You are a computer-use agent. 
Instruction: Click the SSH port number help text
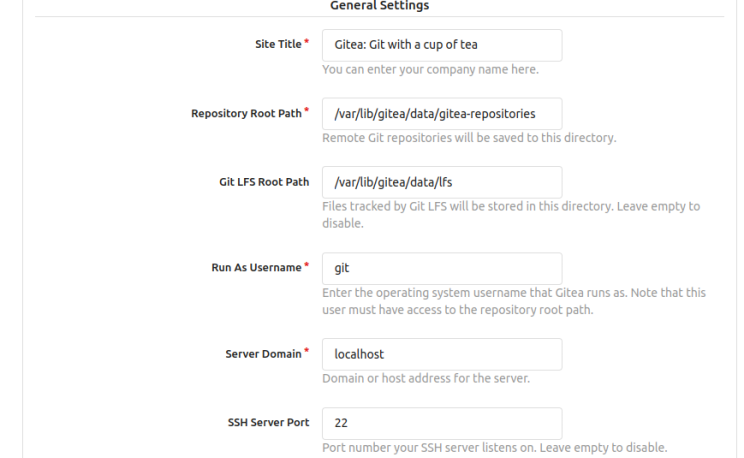[494, 447]
